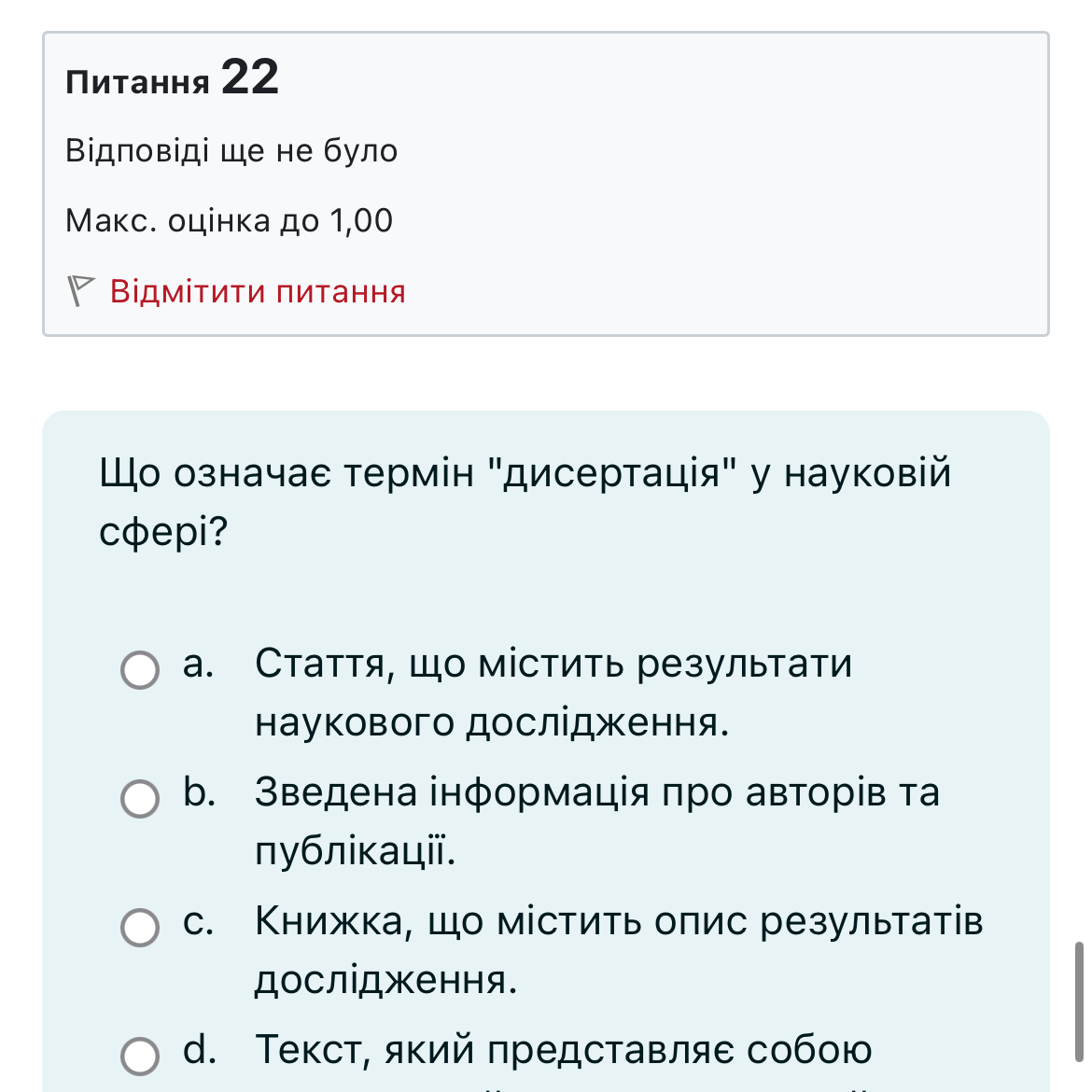Click the 'Макс. оцінка до 1,00' text

click(x=229, y=221)
